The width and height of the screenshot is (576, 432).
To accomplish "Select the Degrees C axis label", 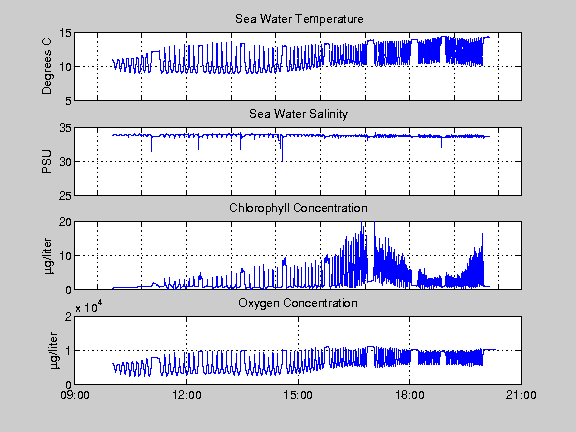I will 47,66.
